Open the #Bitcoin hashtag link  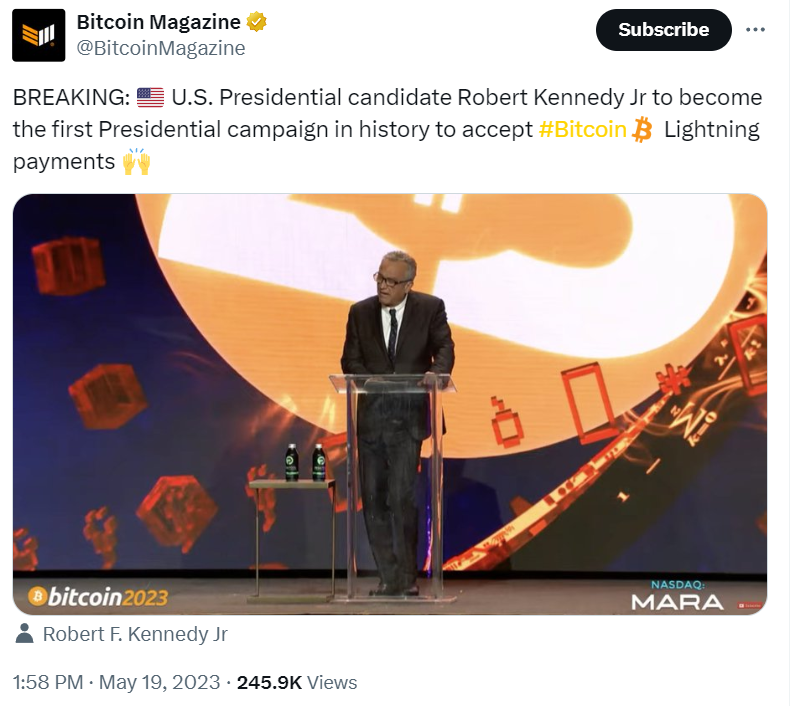tap(582, 129)
